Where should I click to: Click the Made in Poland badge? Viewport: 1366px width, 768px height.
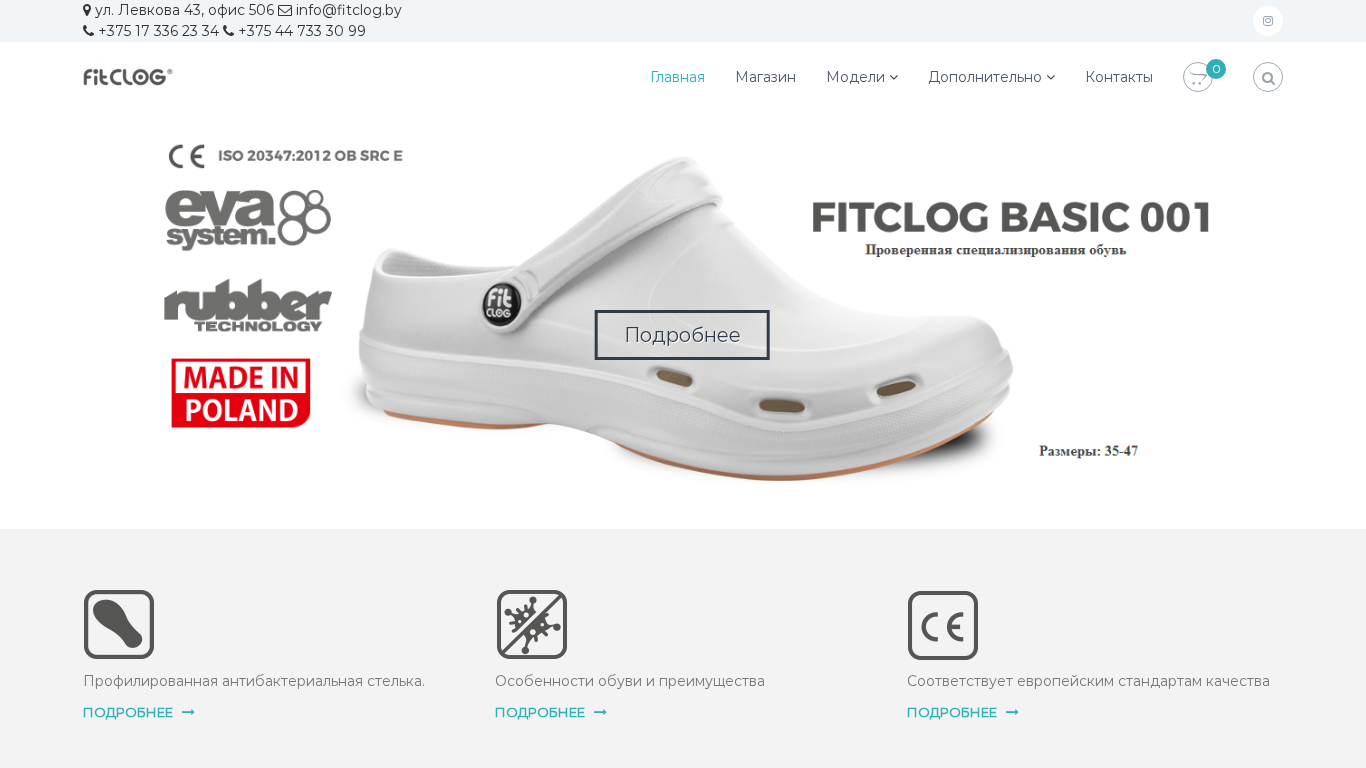click(x=241, y=393)
